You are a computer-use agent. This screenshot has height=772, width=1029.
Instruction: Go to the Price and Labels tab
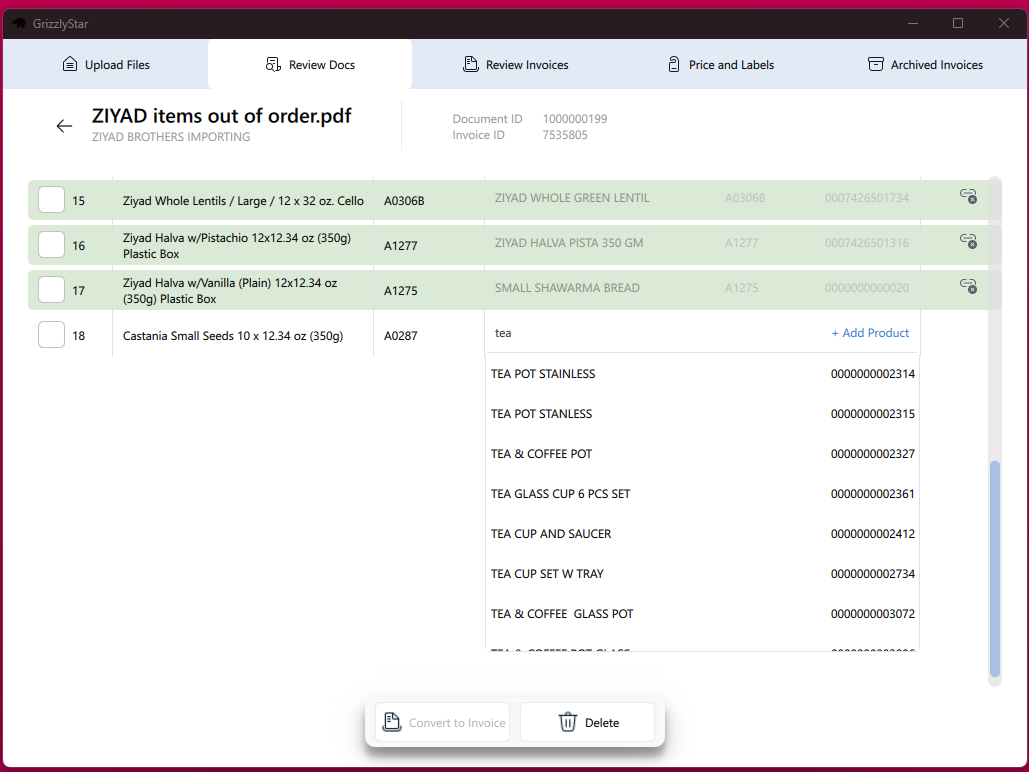[x=721, y=64]
